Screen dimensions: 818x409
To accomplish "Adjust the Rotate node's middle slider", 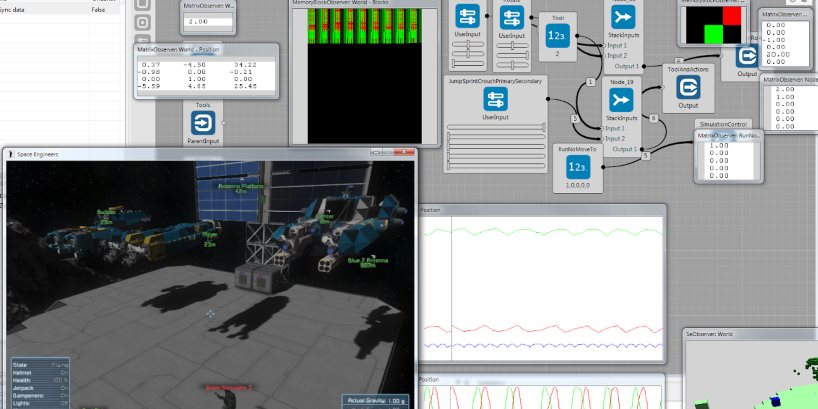I will [x=513, y=55].
